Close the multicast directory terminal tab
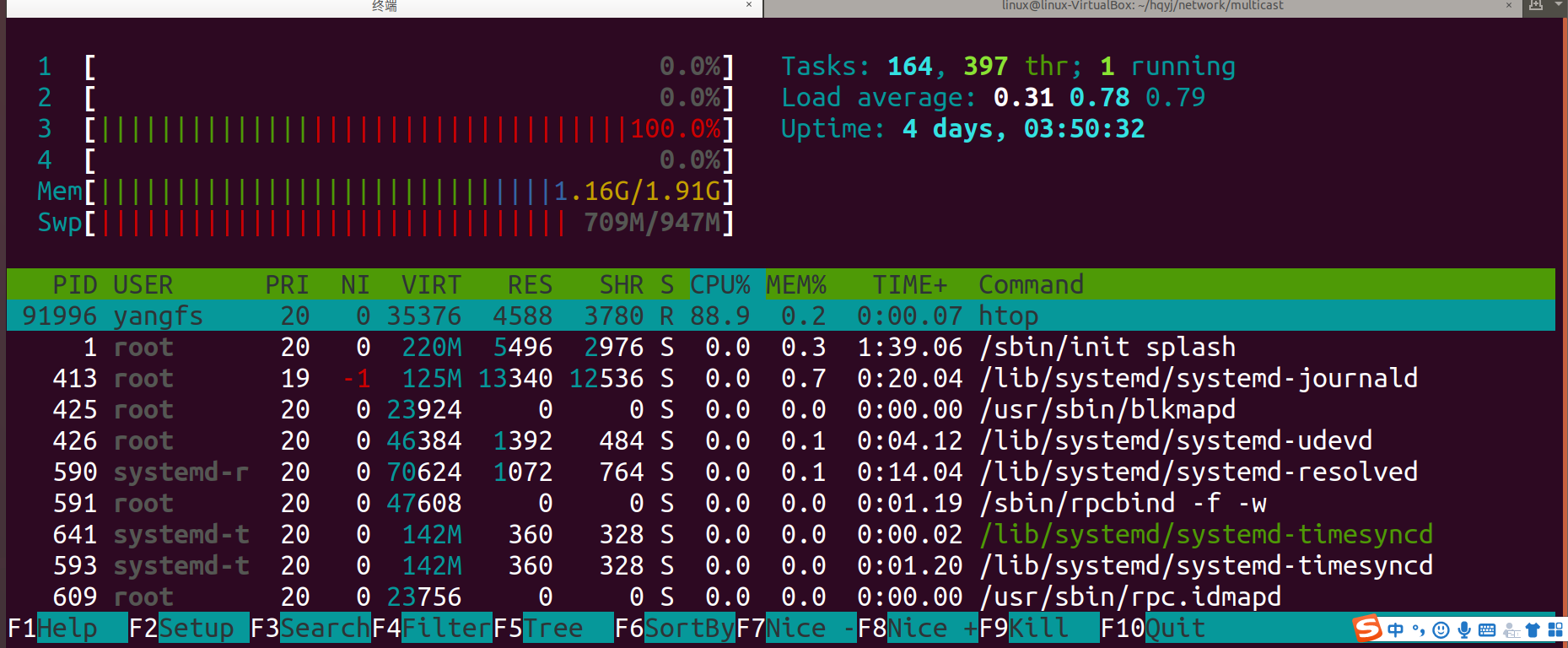Viewport: 1568px width, 648px height. [x=1509, y=5]
